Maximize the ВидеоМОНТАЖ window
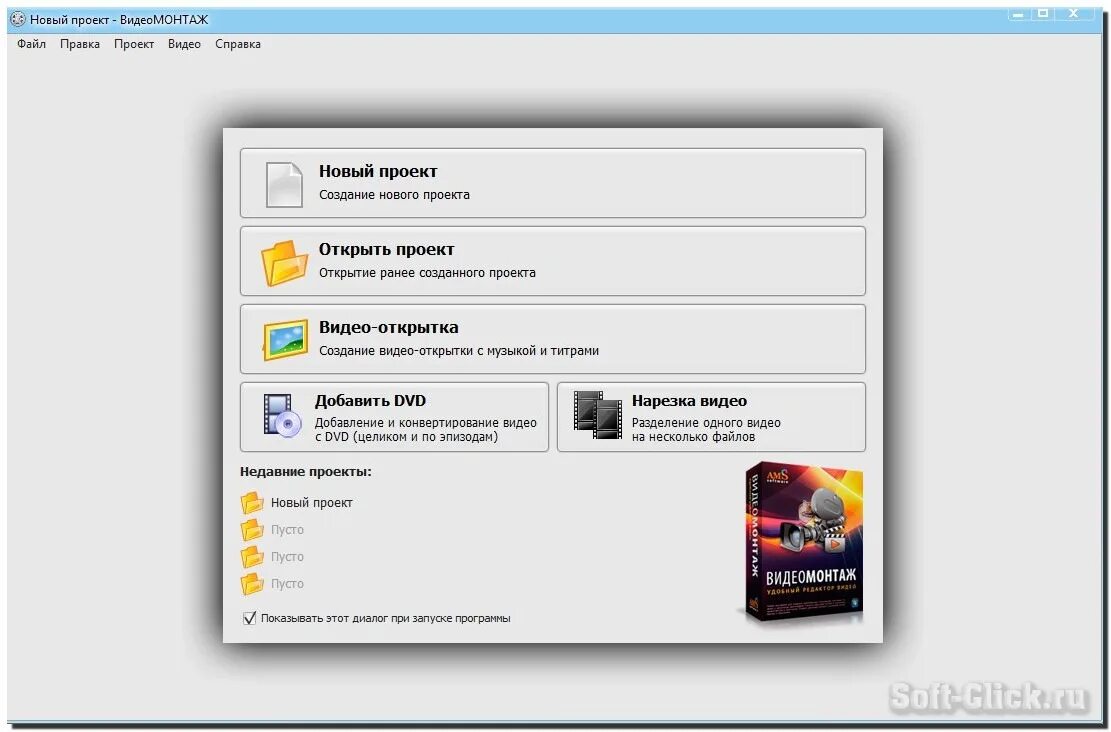This screenshot has width=1111, height=732. pos(1043,13)
